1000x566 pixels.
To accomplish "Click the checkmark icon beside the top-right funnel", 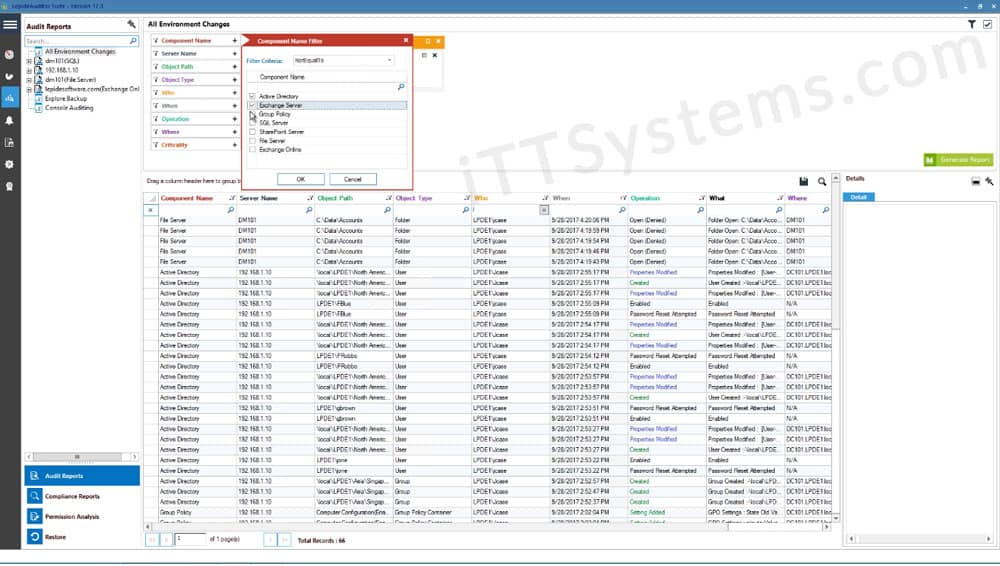I will [x=987, y=24].
